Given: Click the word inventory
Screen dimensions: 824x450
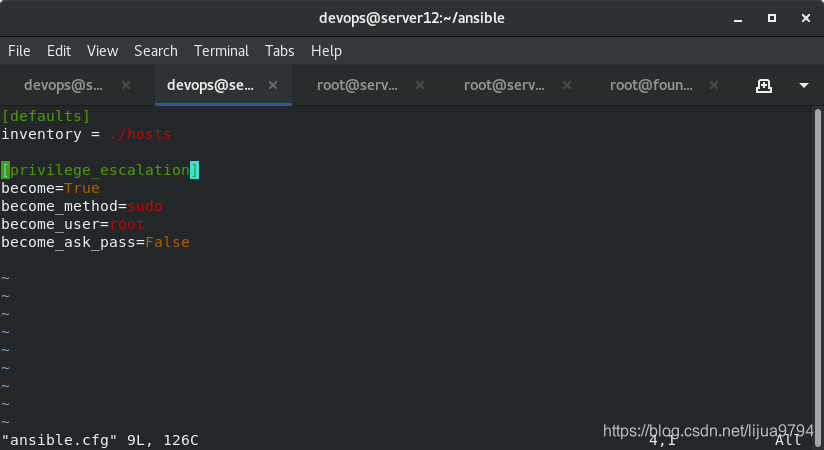Looking at the screenshot, I should tap(42, 134).
